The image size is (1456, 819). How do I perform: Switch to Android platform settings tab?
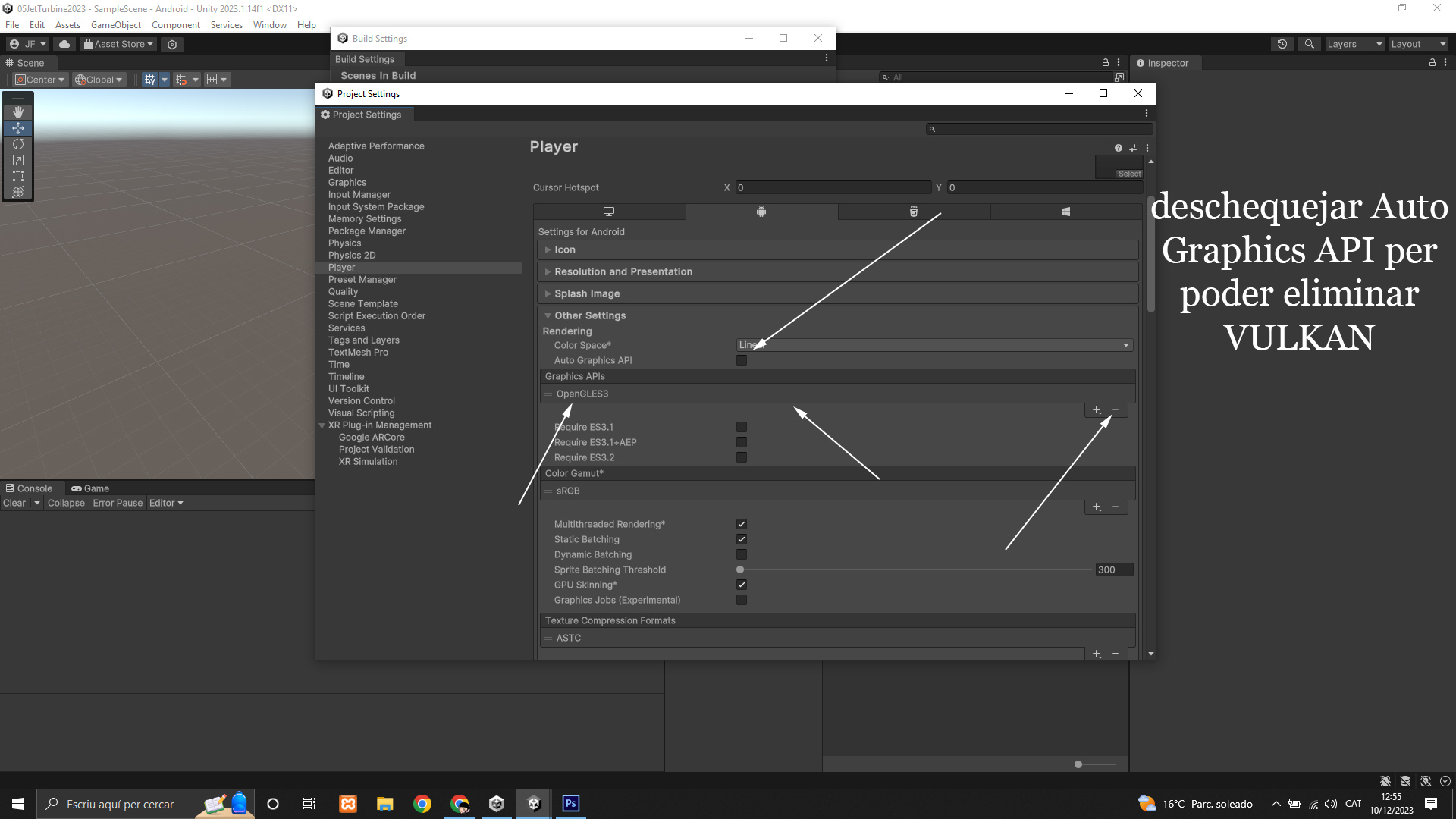(761, 212)
